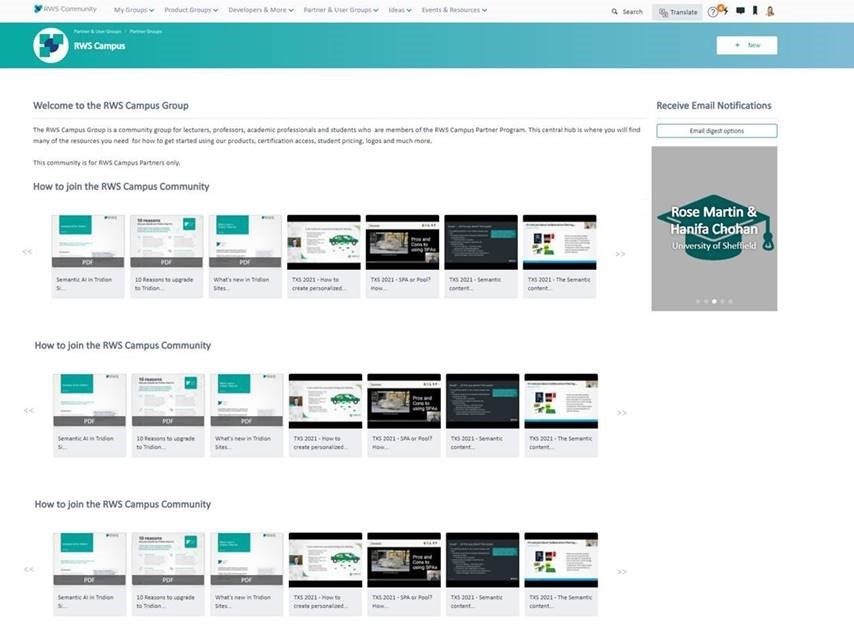854x630 pixels.
Task: Open Partner & User Groups breadcrumb
Action: tap(97, 32)
